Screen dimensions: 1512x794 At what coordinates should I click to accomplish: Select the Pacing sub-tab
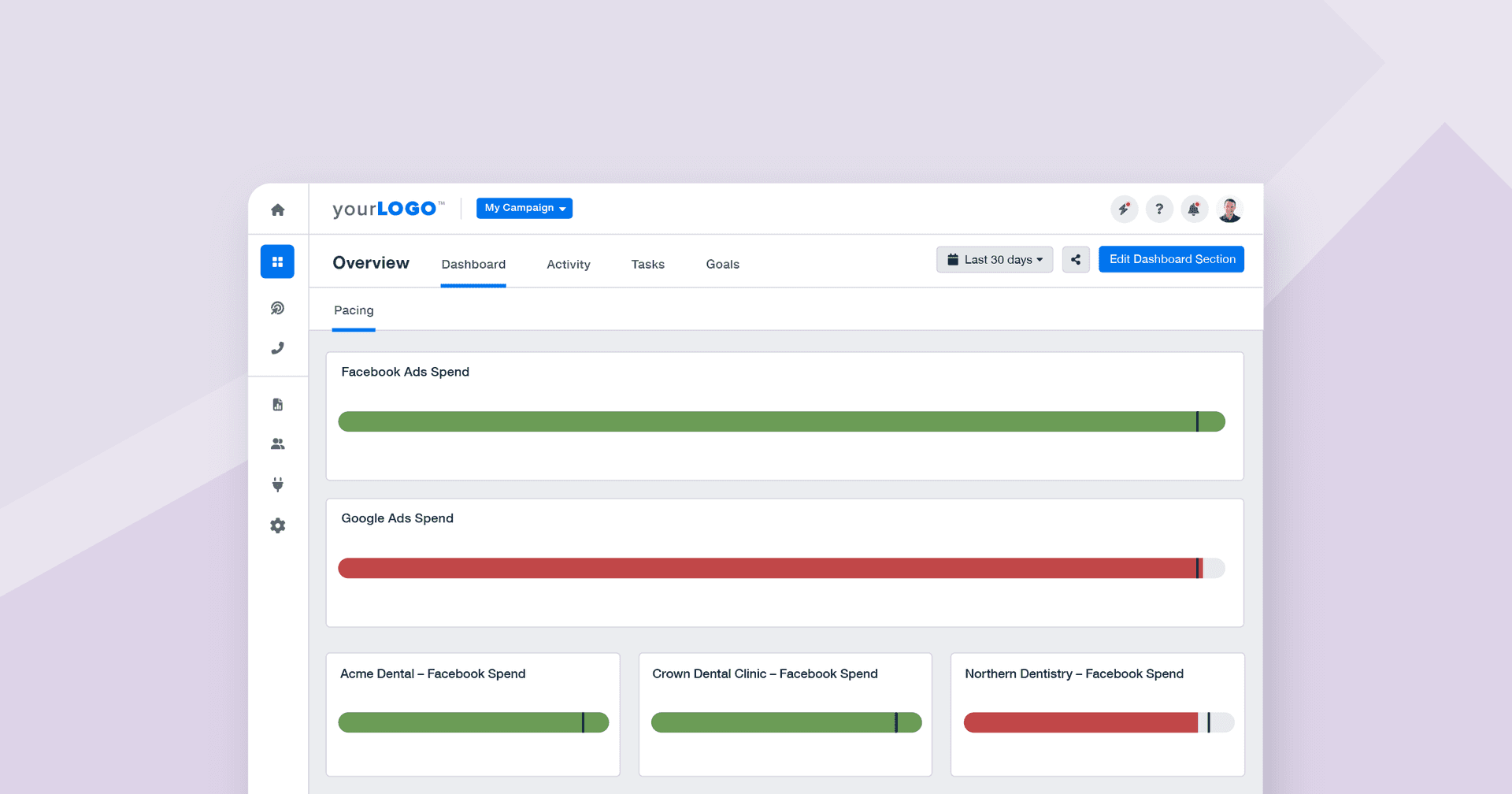tap(354, 310)
